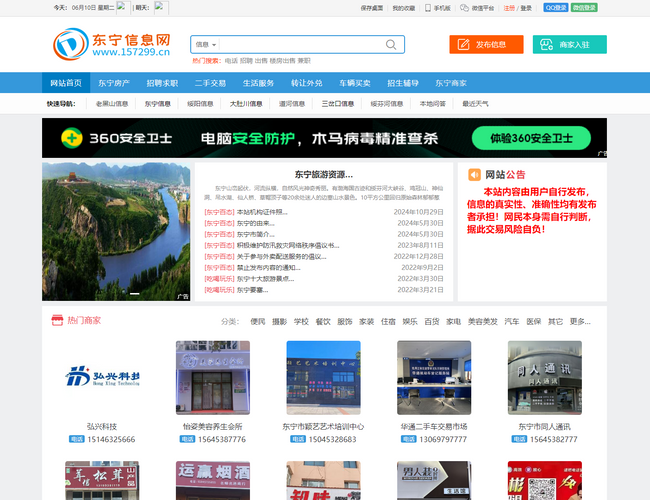
Task: Click 最近天气 quick navigation link
Action: 475,104
